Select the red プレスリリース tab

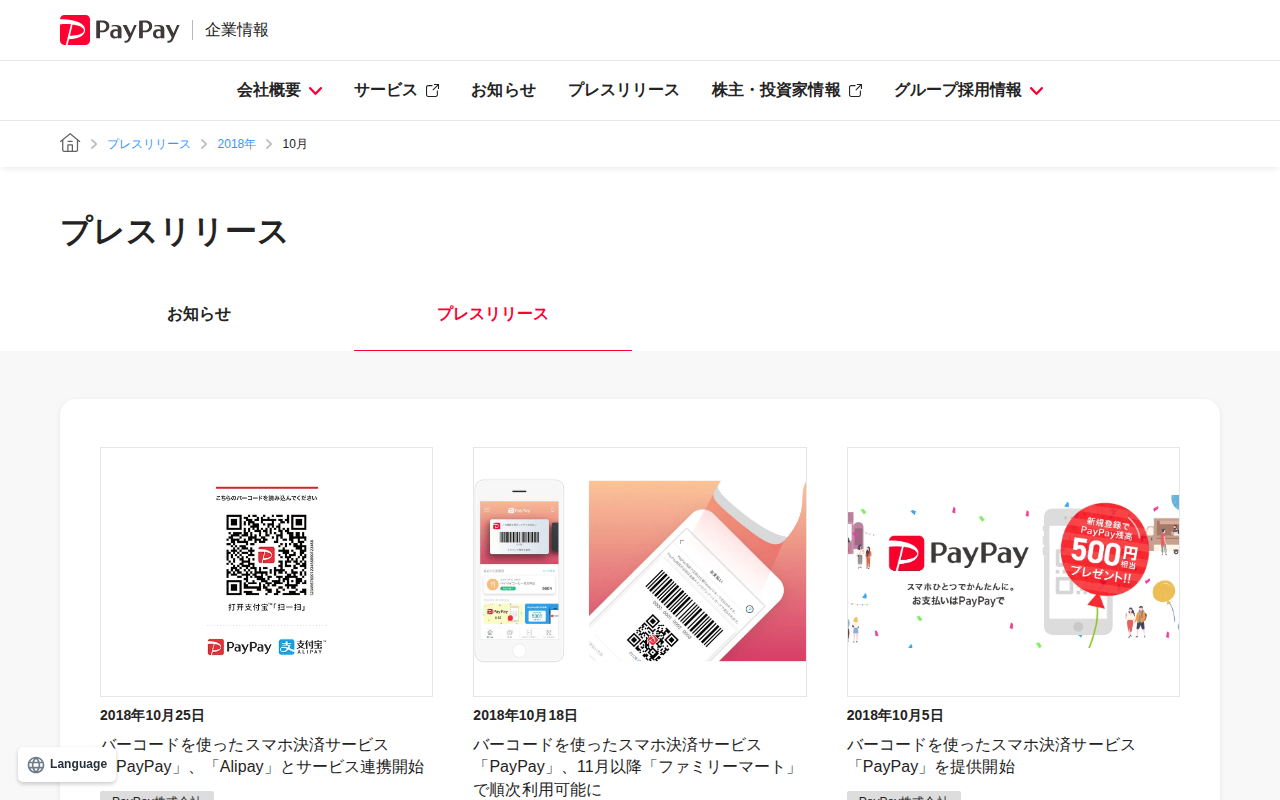[x=493, y=314]
